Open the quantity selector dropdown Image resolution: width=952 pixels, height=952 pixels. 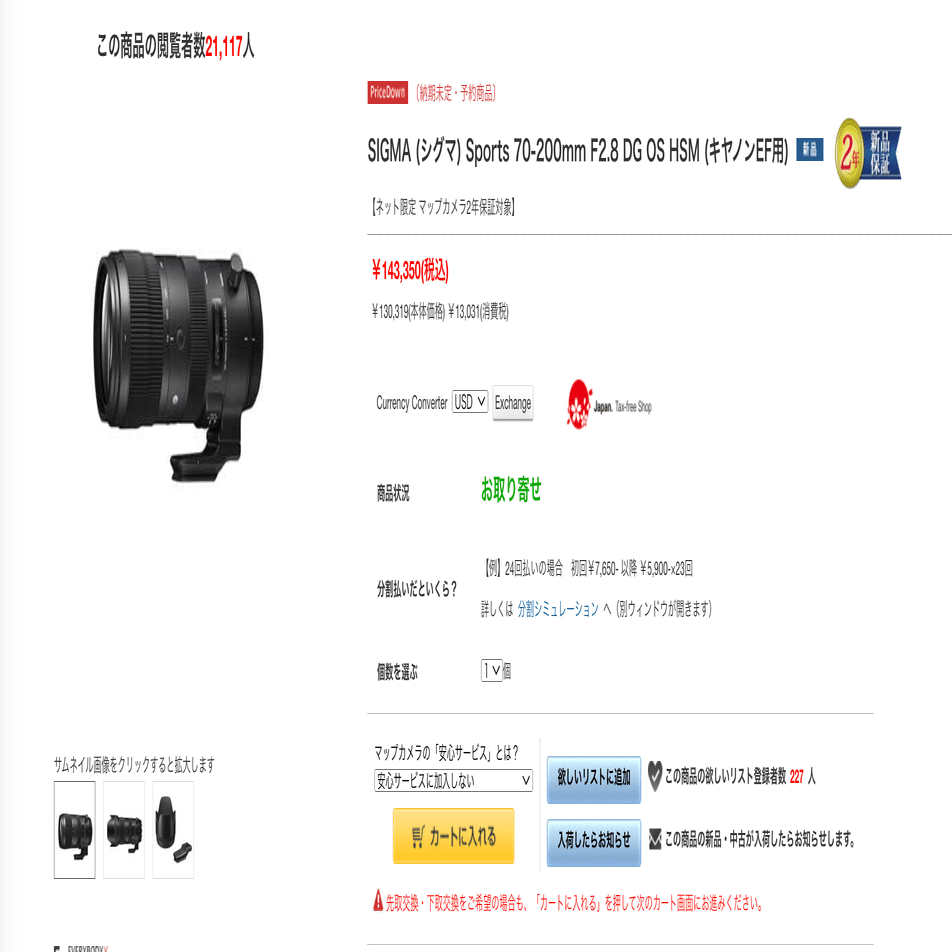tap(491, 670)
